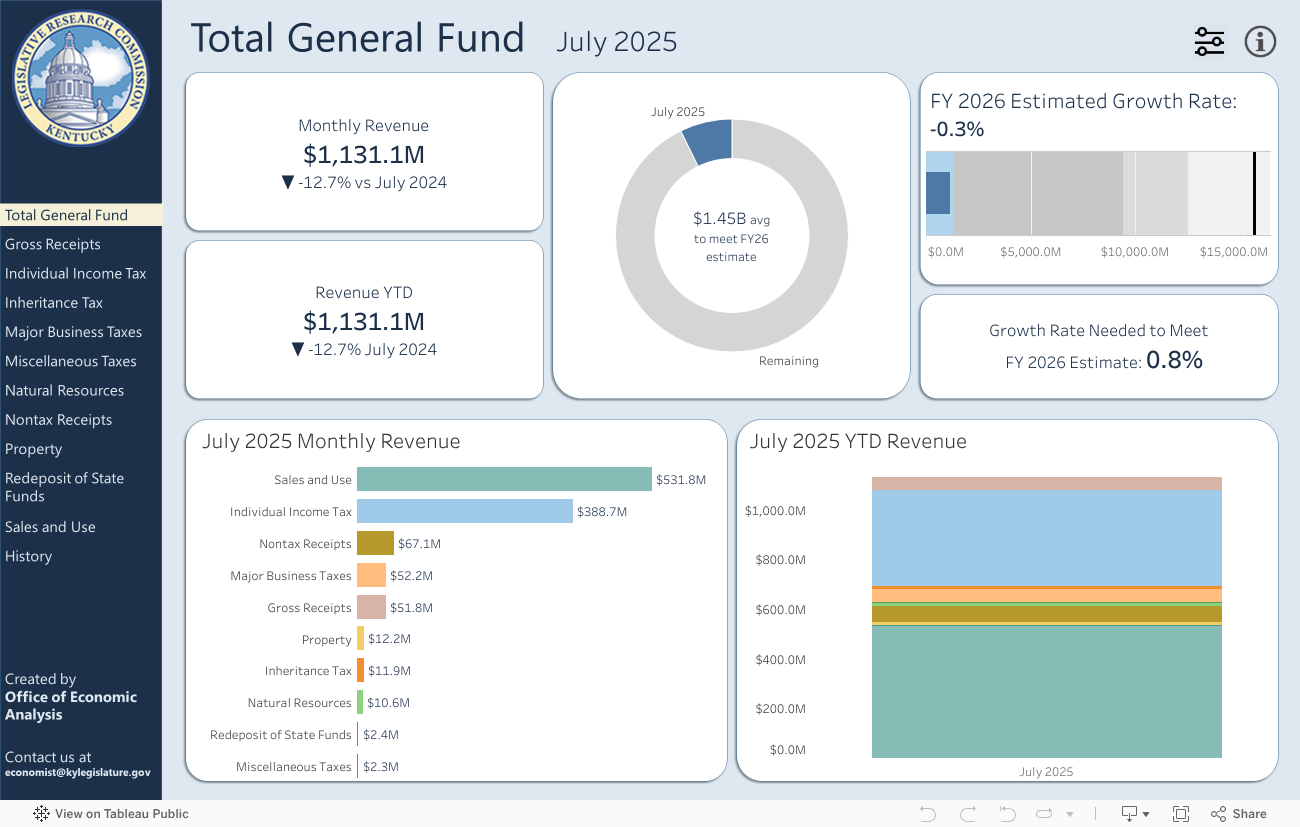
Task: Enter full screen mode
Action: point(1180,814)
